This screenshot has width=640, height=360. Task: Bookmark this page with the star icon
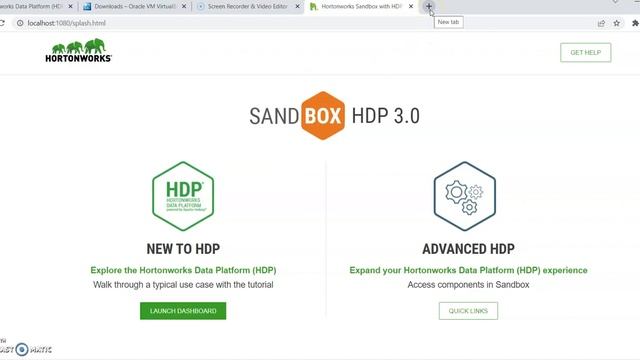coord(617,23)
